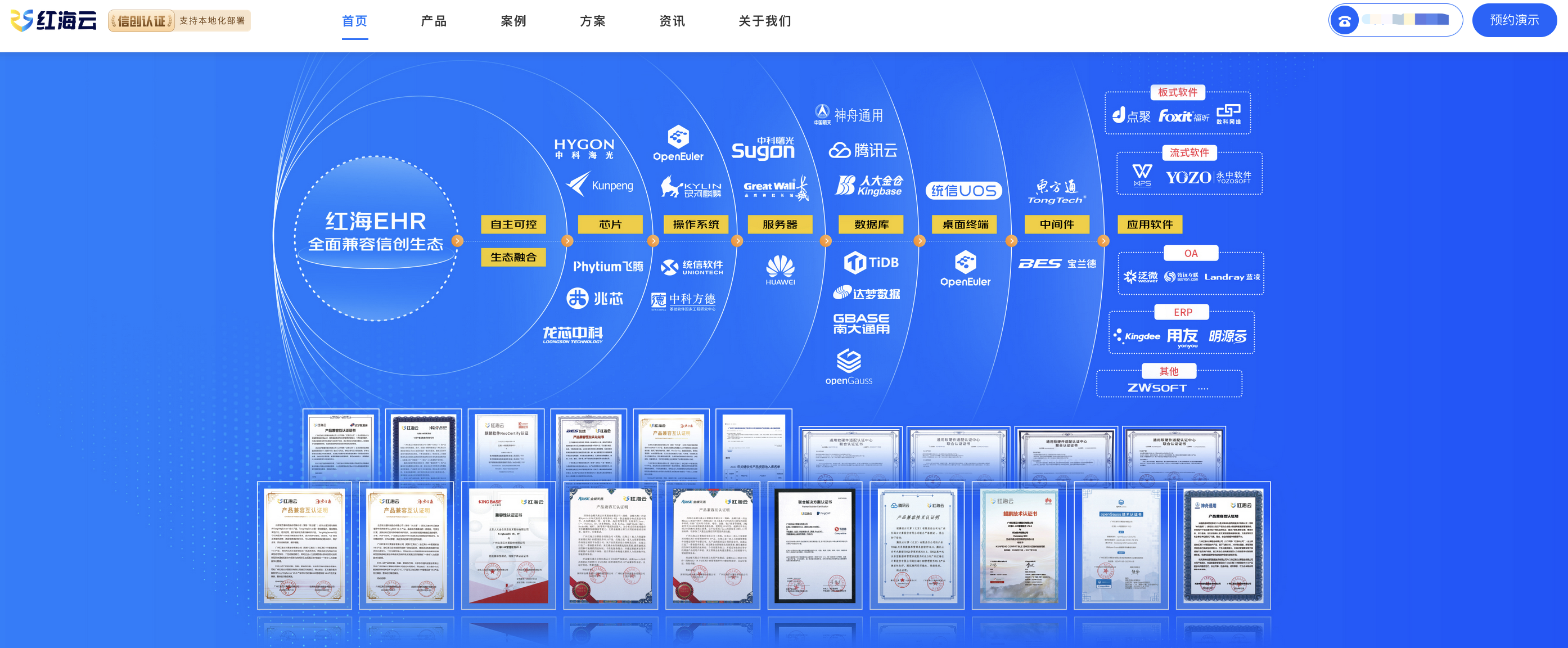Open the 神舟通用 certificate thumbnail in the bottom row
The height and width of the screenshot is (648, 1568).
(1223, 545)
